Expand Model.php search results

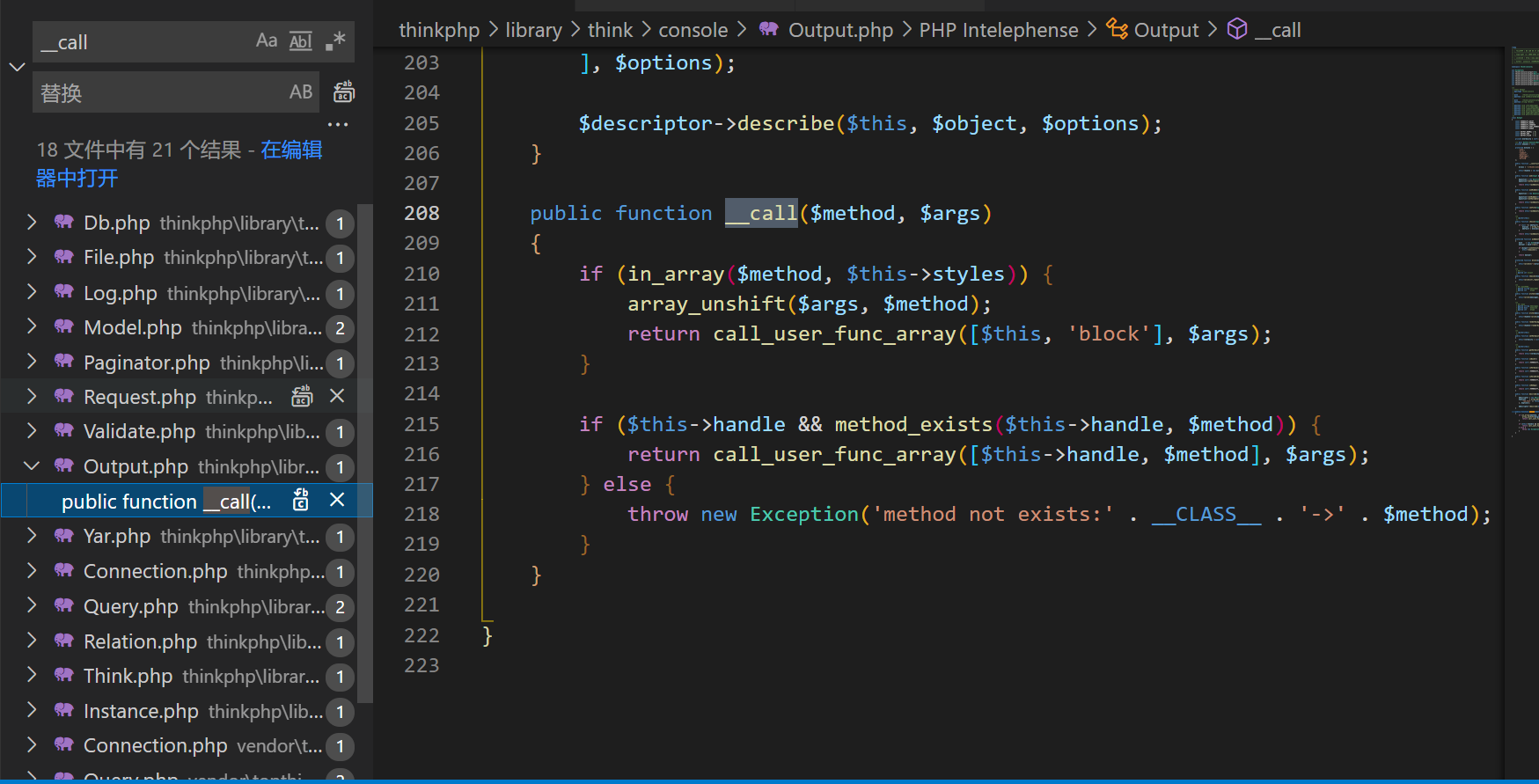point(32,327)
